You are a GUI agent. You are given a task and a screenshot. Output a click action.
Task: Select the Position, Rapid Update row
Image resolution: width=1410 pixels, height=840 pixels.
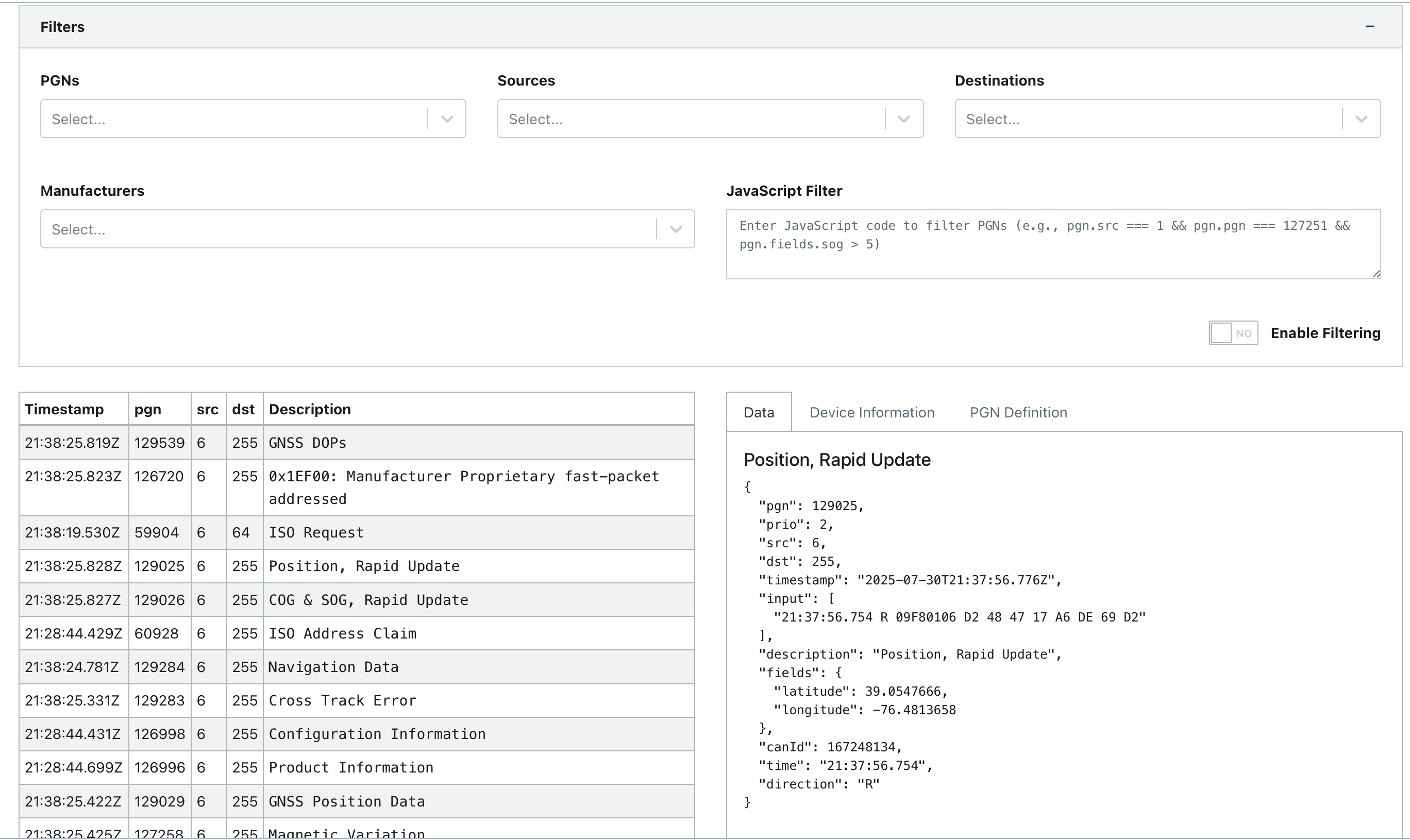[357, 566]
